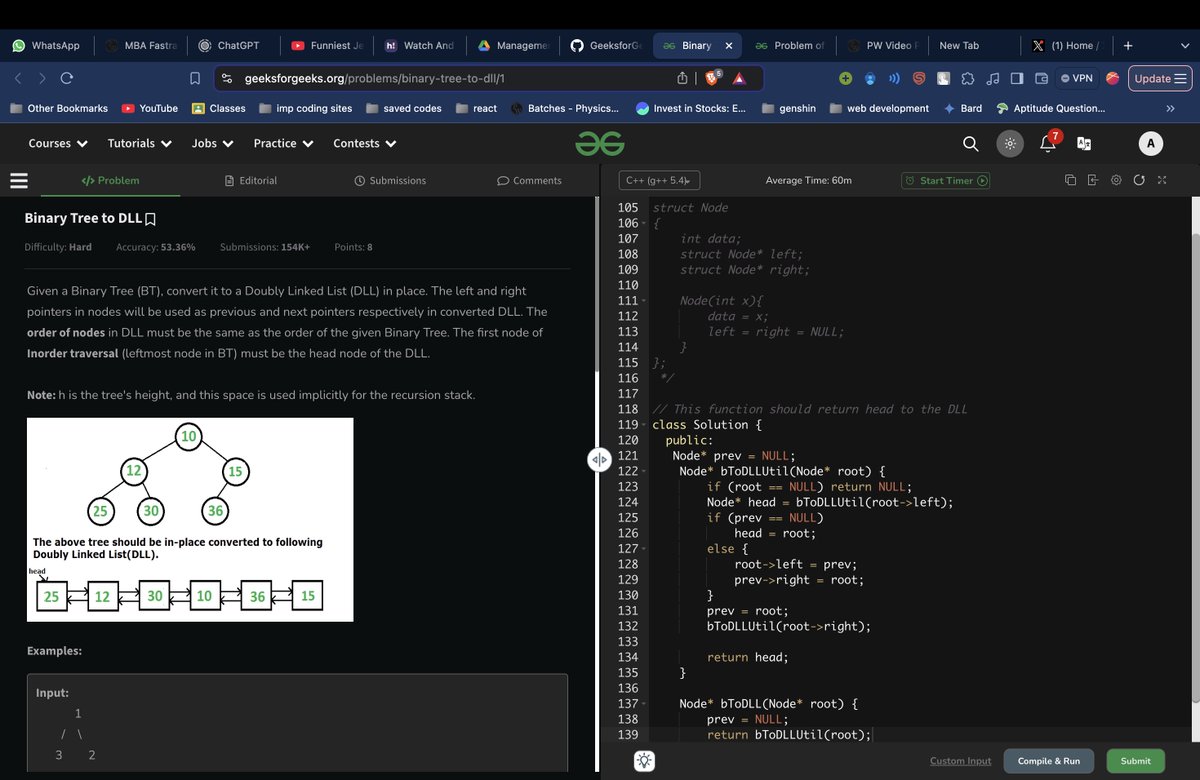Toggle the browser sidebar panel icon
1200x780 pixels.
pyautogui.click(x=1017, y=78)
